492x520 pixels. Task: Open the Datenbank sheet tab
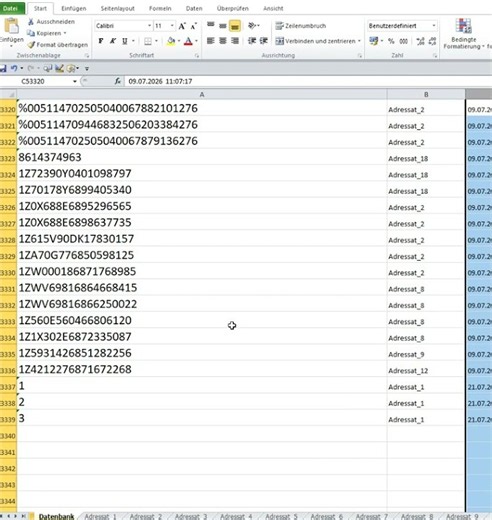point(56,517)
